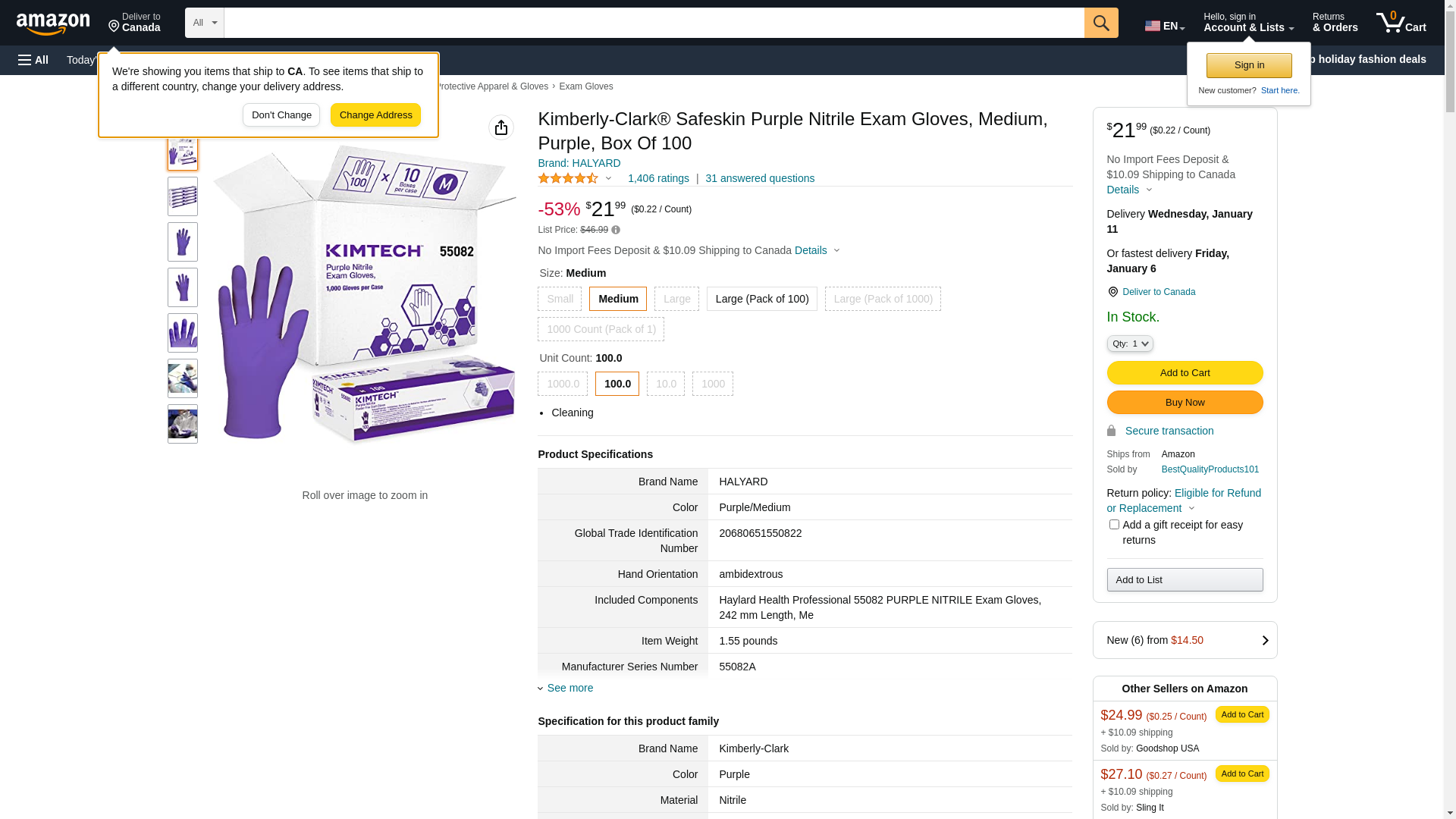1456x819 pixels.
Task: Open the shopping cart icon
Action: pyautogui.click(x=1401, y=23)
